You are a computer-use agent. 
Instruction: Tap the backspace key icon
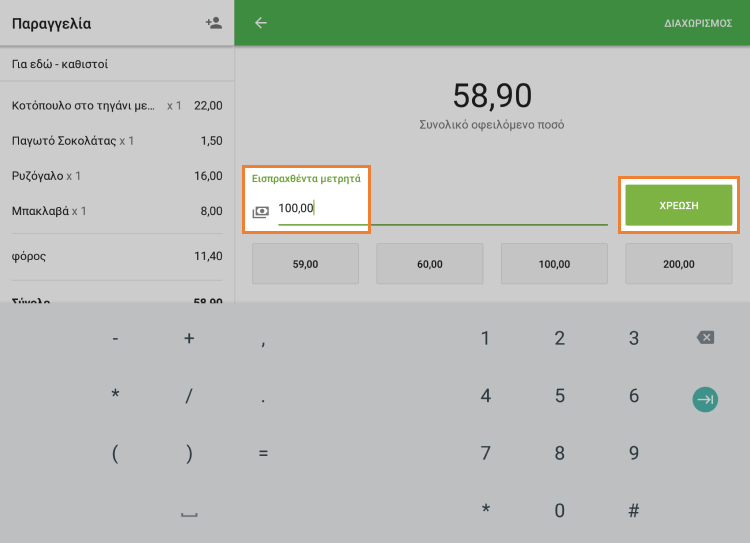[706, 338]
